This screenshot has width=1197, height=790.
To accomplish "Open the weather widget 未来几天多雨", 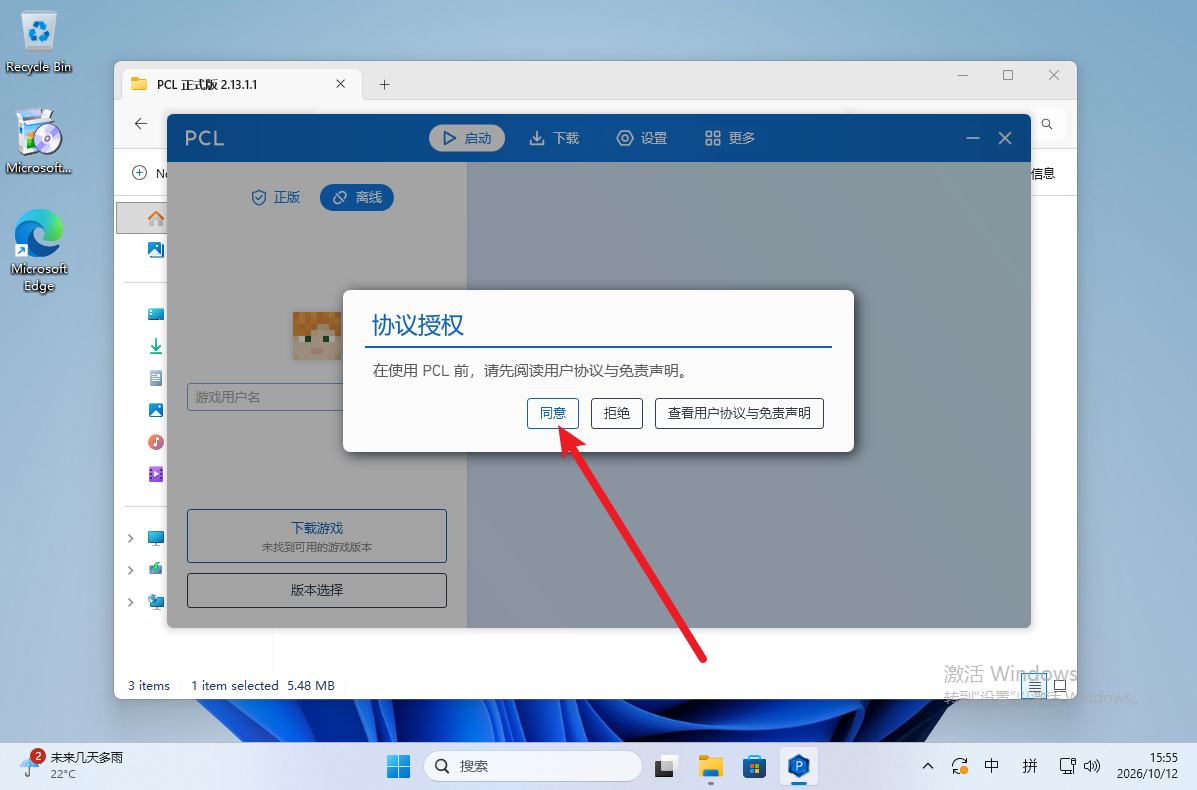I will click(72, 765).
